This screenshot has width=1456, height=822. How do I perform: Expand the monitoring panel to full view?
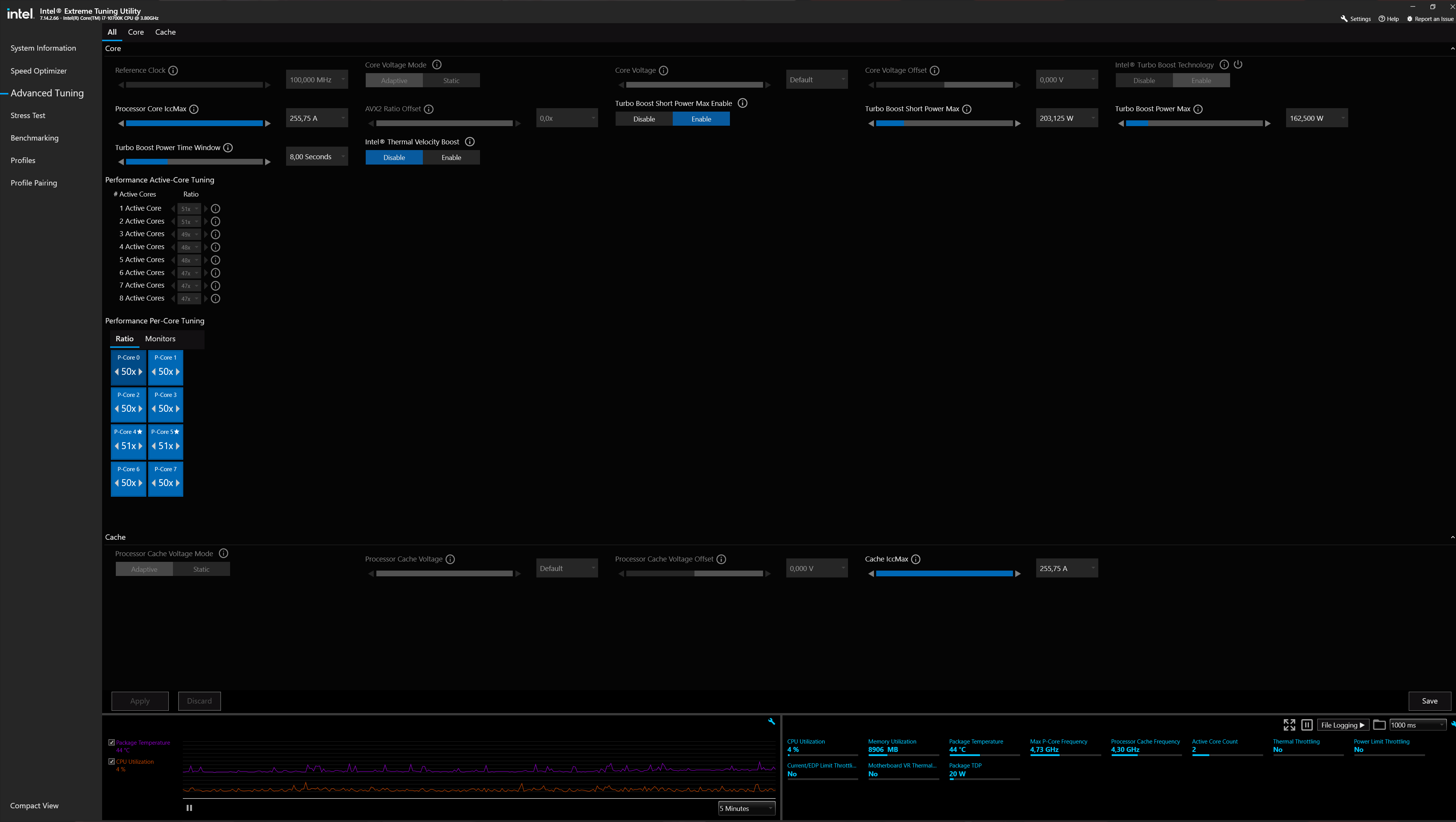(1289, 725)
